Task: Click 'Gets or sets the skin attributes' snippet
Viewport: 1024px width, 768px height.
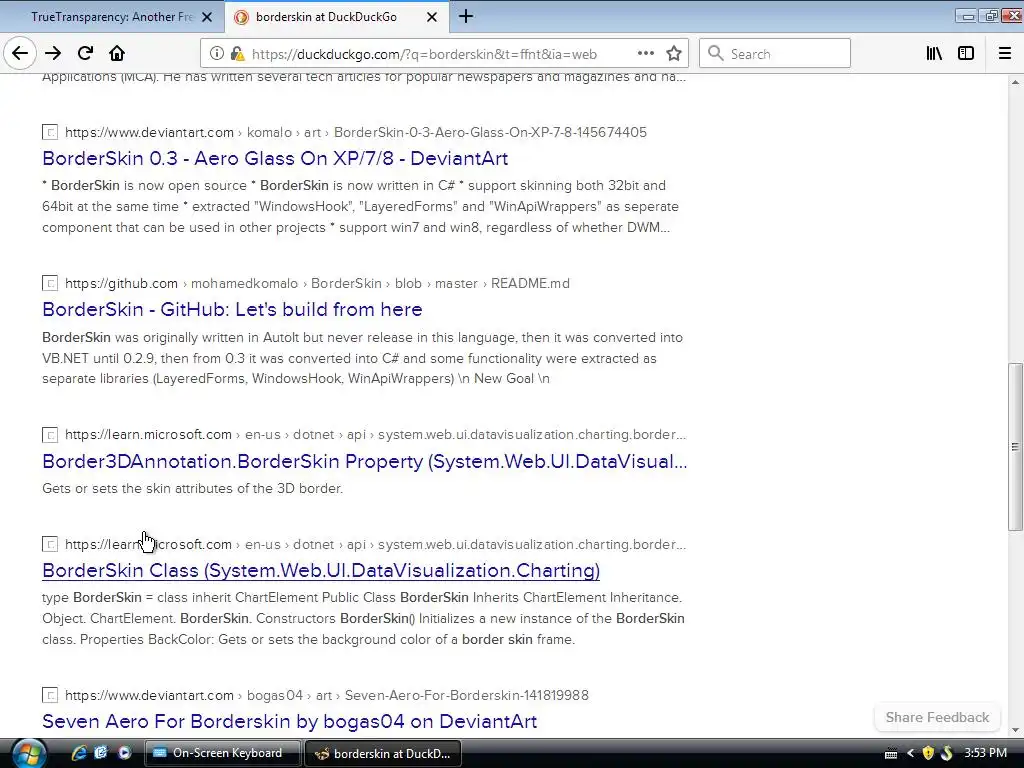Action: point(193,488)
